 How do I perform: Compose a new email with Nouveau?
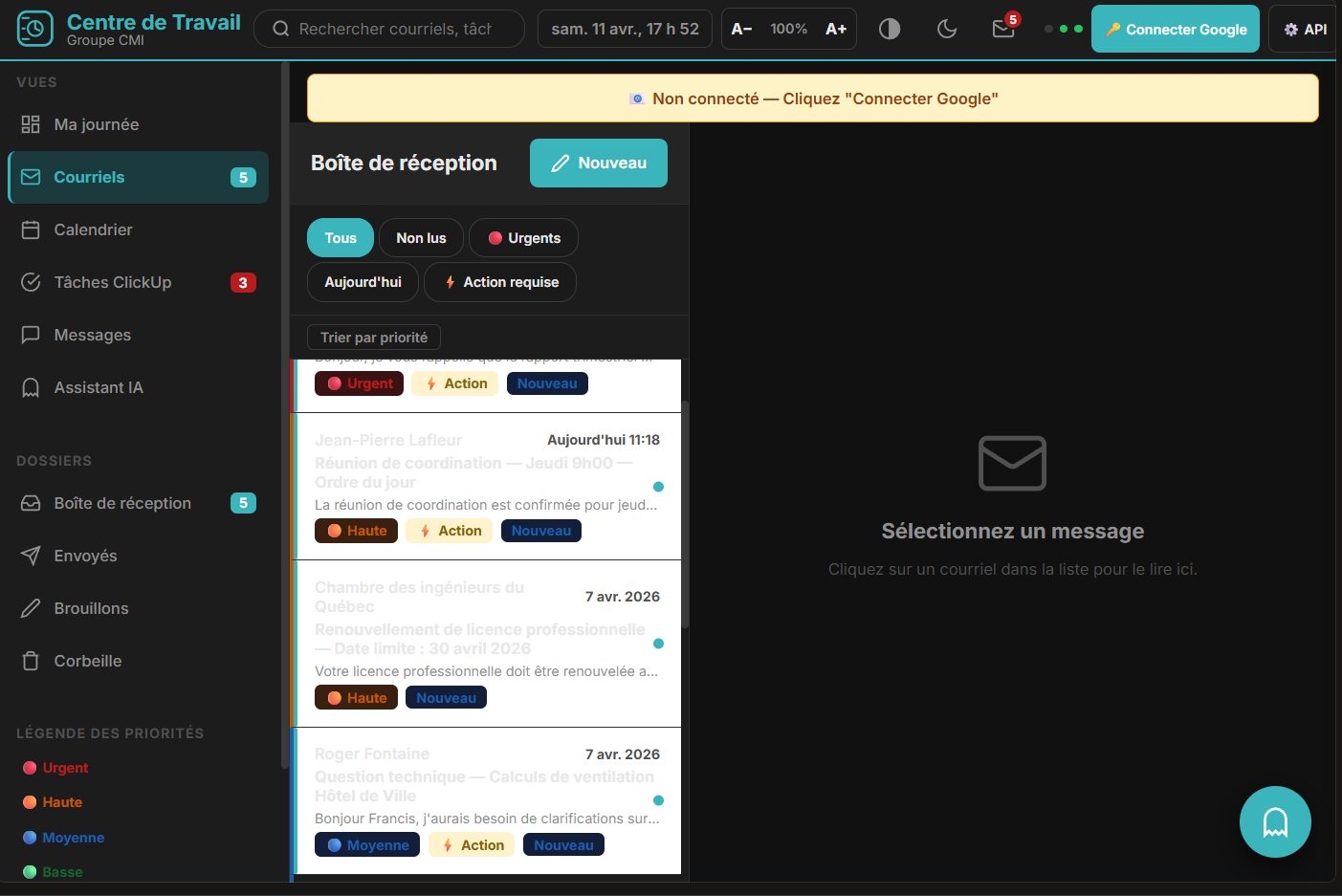599,163
